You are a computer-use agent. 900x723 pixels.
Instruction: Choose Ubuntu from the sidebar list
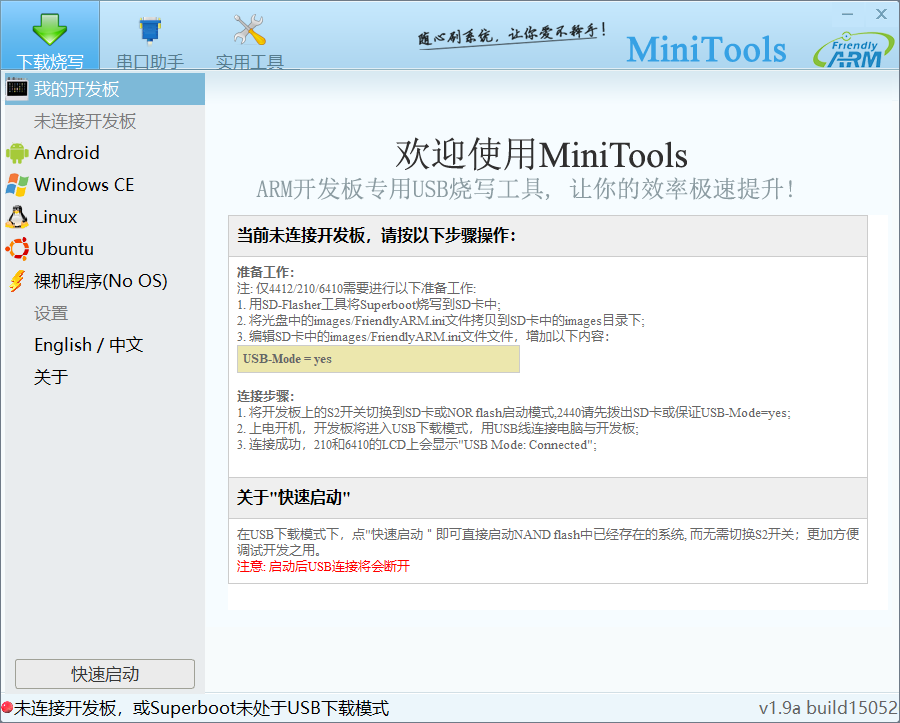pyautogui.click(x=105, y=249)
